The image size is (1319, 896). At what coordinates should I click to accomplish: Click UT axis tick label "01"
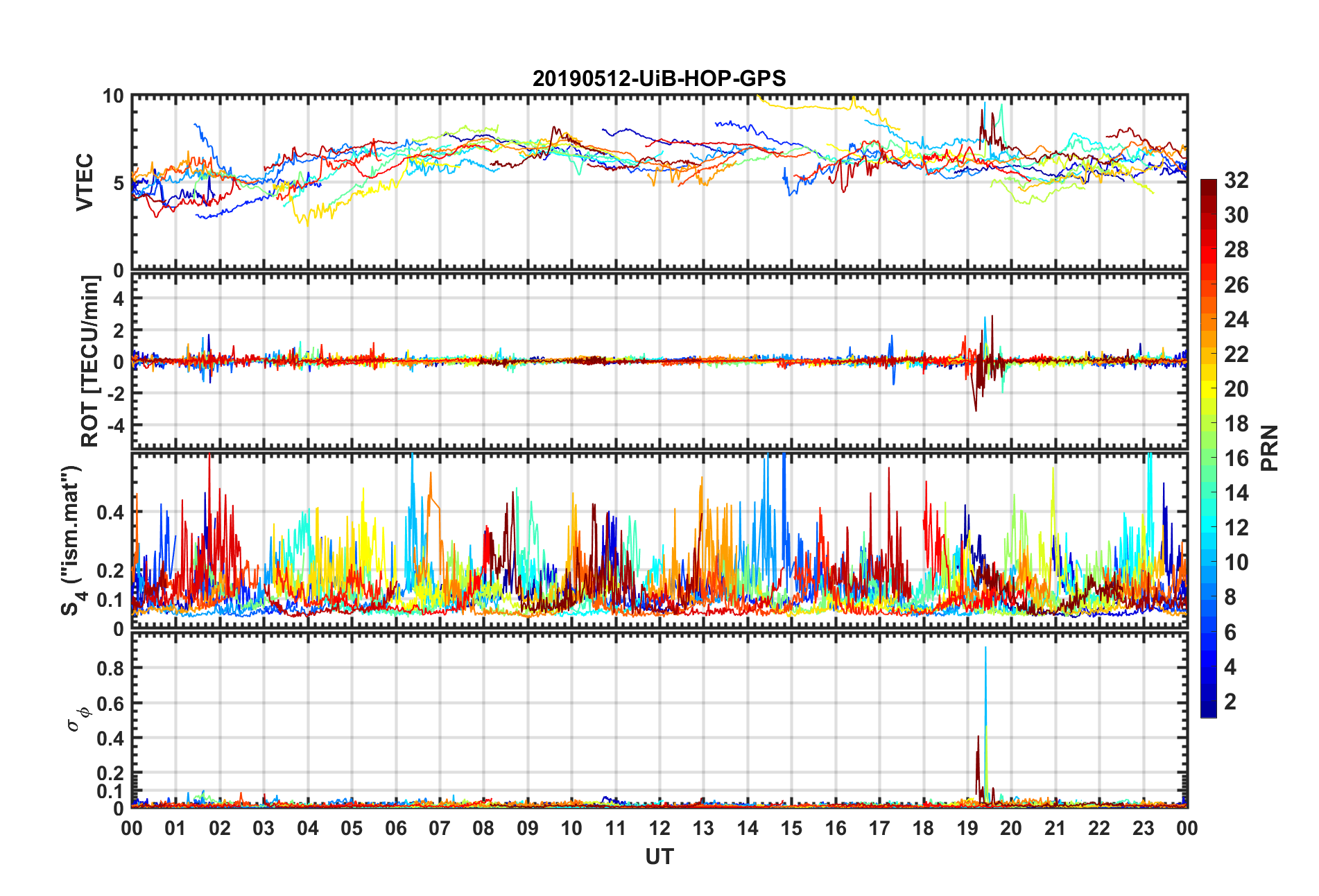[175, 828]
